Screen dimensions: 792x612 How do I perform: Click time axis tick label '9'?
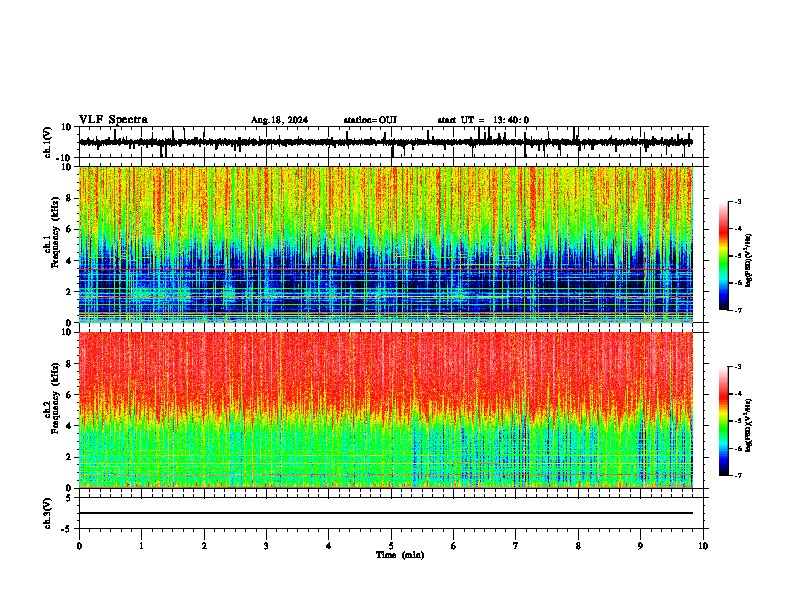[x=640, y=546]
